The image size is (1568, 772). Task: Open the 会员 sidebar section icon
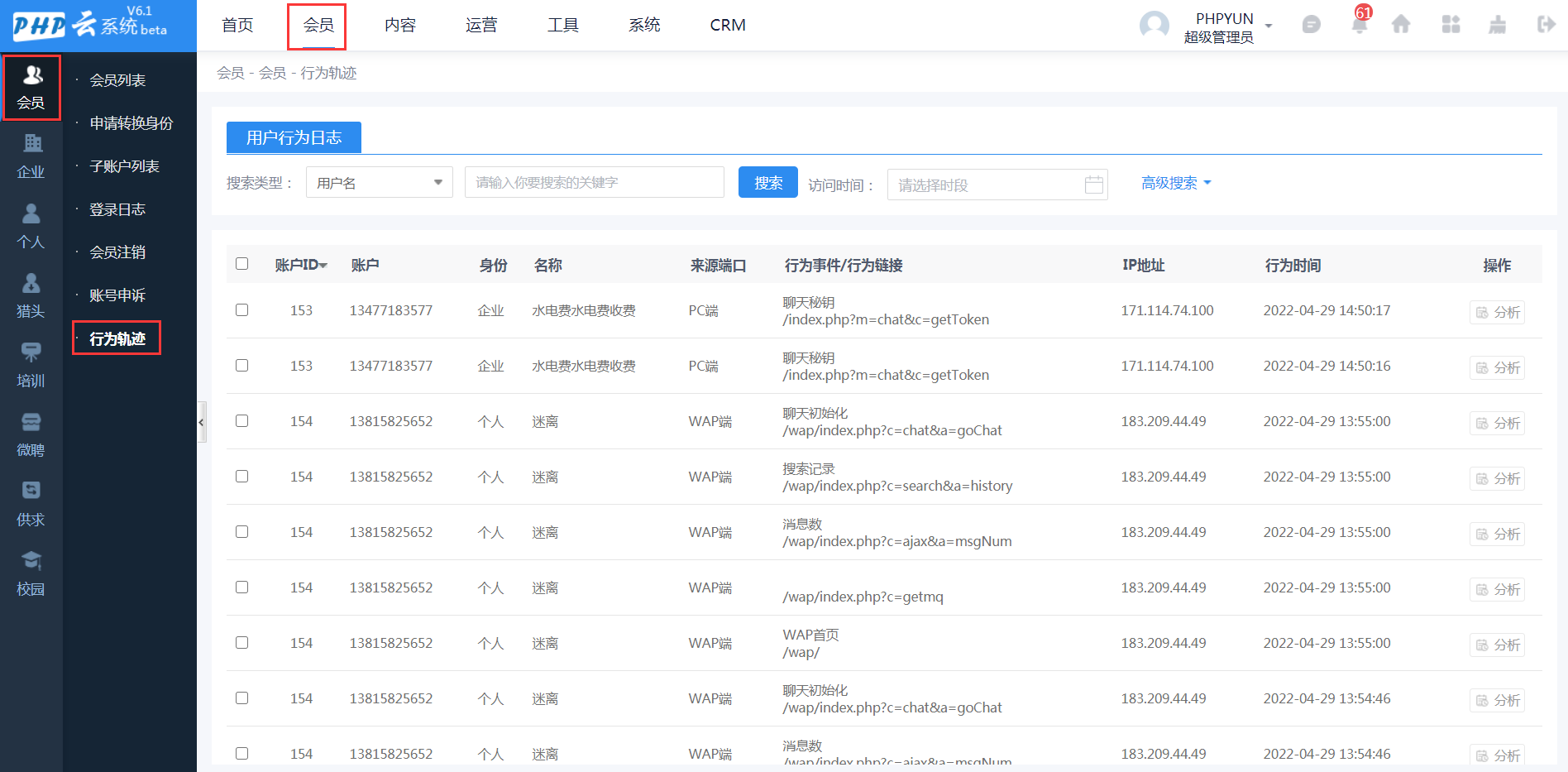[31, 88]
